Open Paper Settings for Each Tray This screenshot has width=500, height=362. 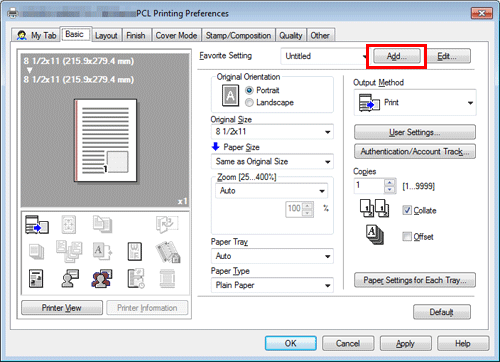415,280
